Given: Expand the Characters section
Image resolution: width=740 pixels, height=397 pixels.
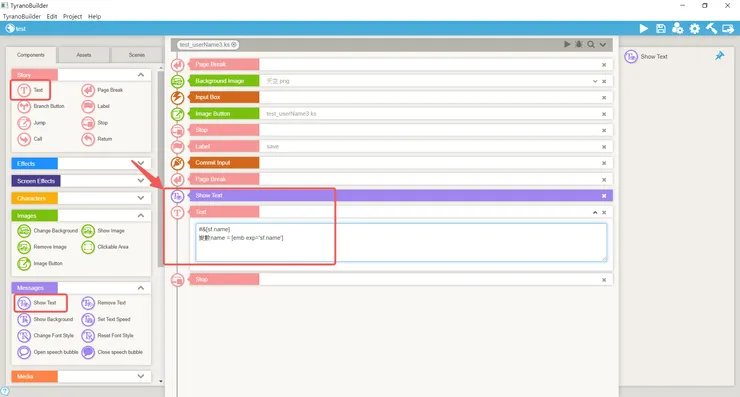Looking at the screenshot, I should [x=141, y=198].
